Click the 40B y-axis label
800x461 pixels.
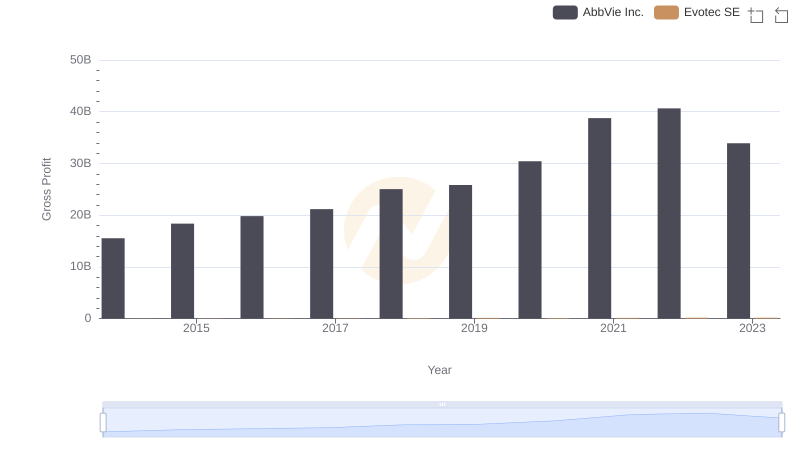(x=81, y=111)
